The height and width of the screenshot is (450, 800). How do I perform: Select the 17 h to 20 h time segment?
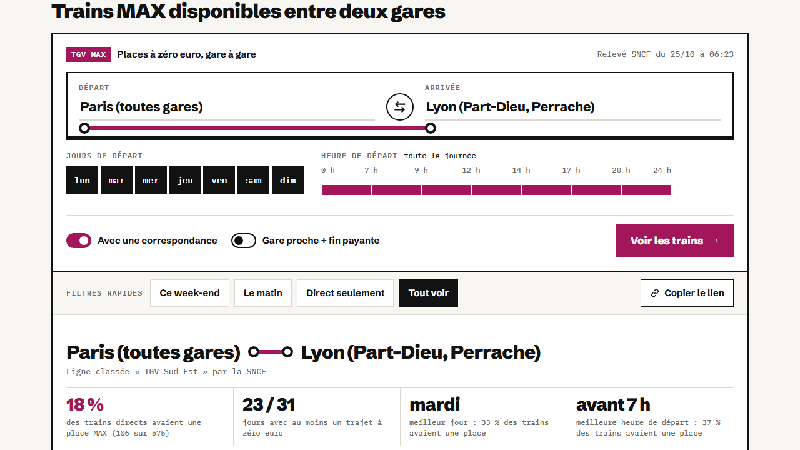pyautogui.click(x=596, y=190)
